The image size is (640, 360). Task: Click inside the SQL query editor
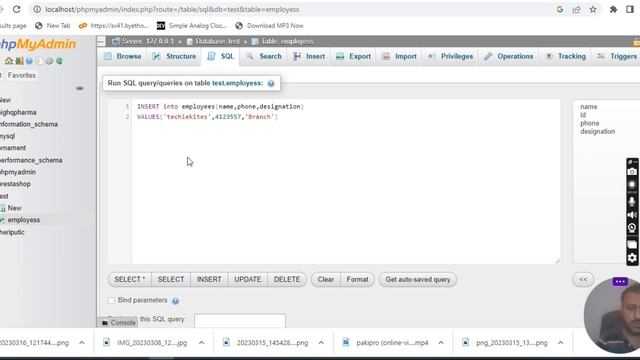(x=345, y=182)
